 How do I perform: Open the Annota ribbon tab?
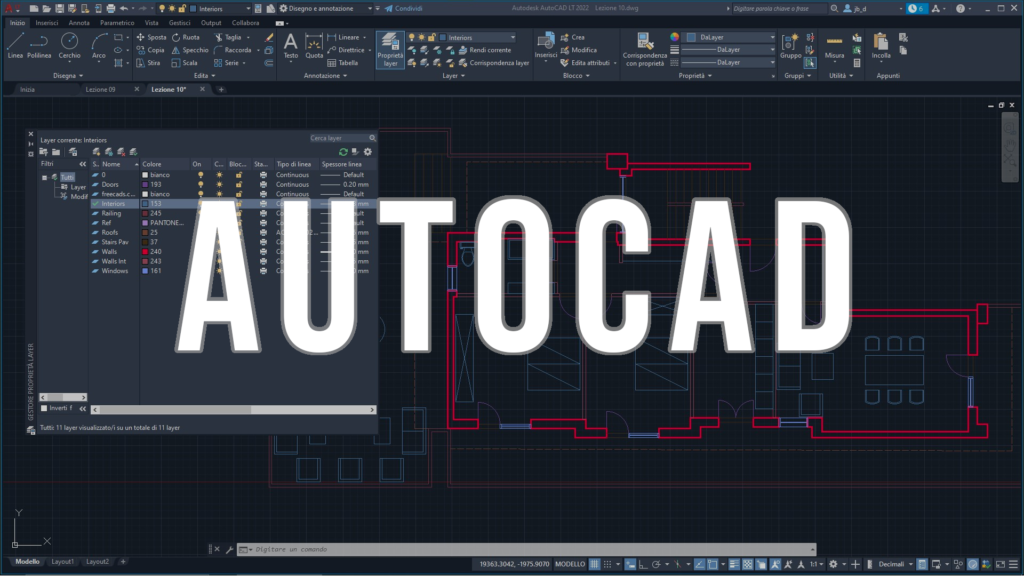click(79, 23)
